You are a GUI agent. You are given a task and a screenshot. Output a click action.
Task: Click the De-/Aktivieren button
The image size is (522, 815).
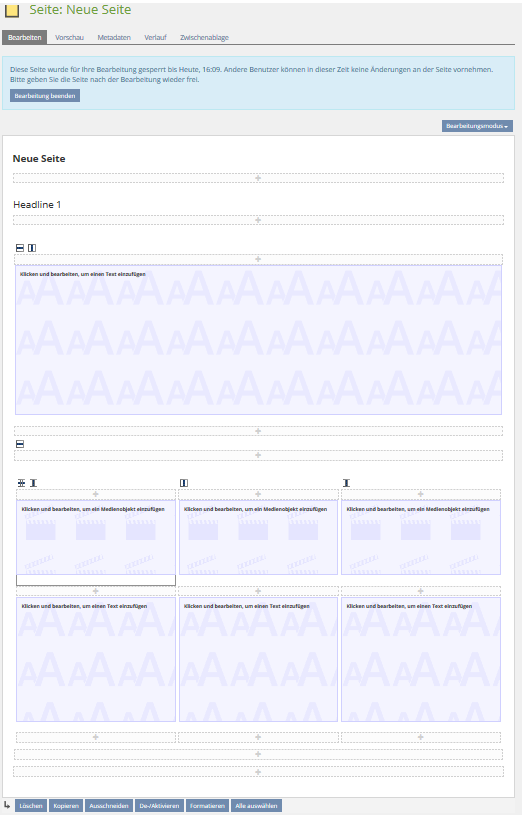(x=159, y=806)
